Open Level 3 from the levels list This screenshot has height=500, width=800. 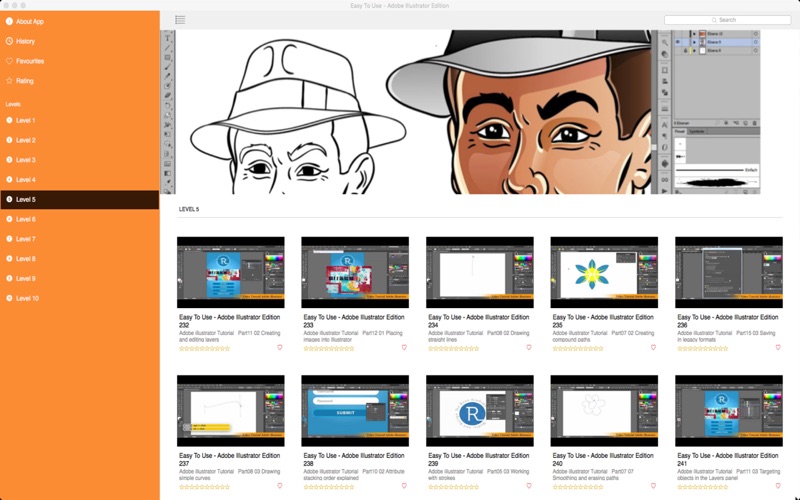pos(25,160)
